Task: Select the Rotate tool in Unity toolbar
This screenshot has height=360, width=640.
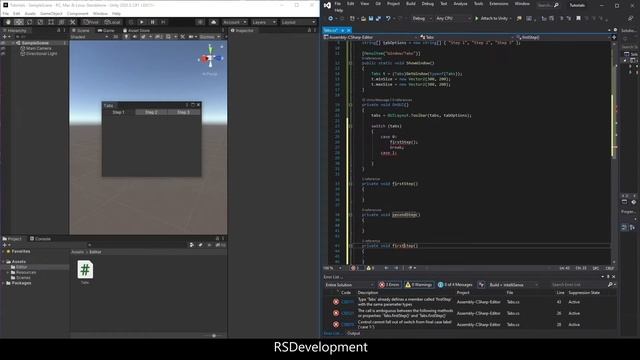Action: pos(29,22)
